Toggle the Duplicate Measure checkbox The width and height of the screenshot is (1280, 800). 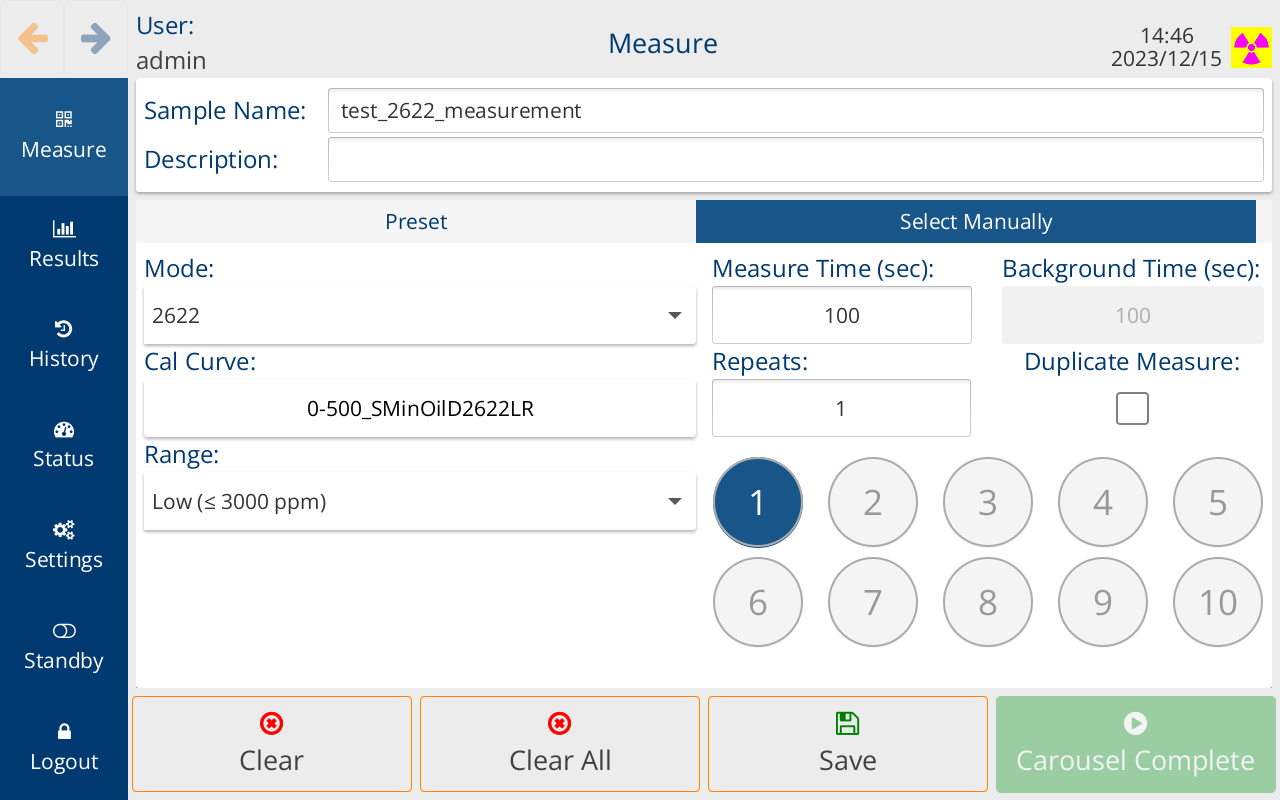(x=1132, y=408)
